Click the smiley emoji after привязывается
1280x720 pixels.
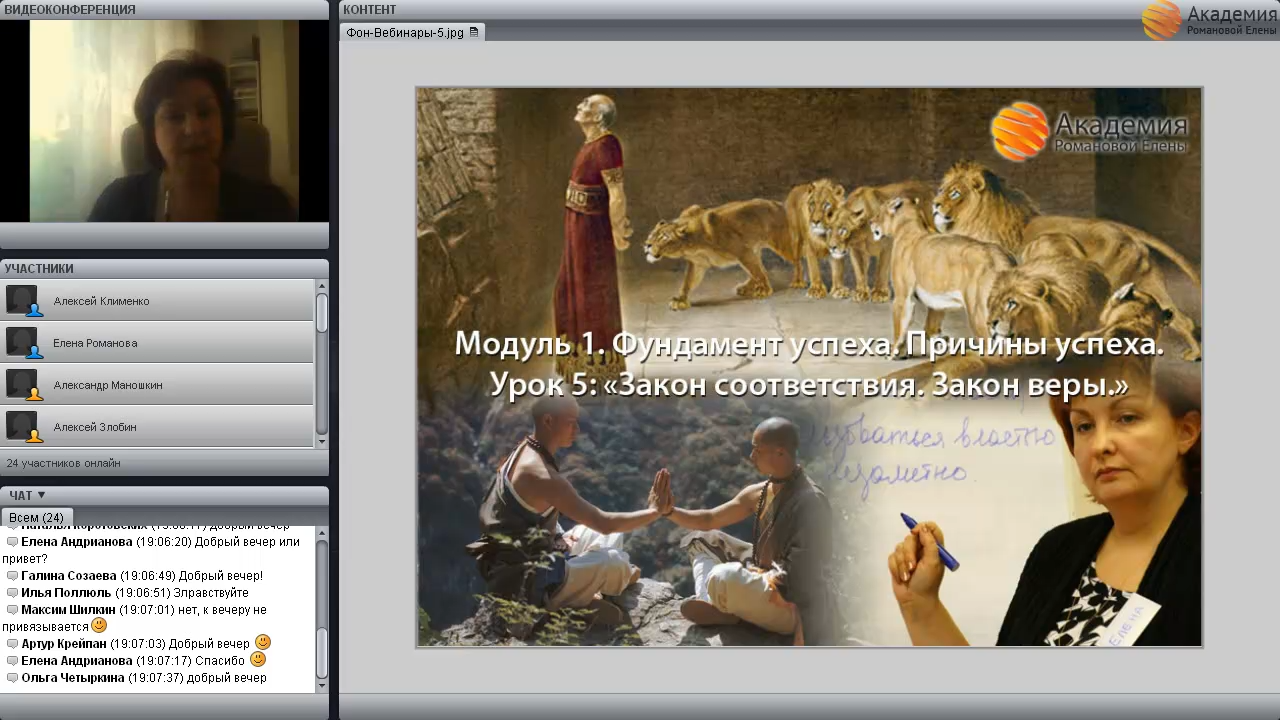(99, 625)
